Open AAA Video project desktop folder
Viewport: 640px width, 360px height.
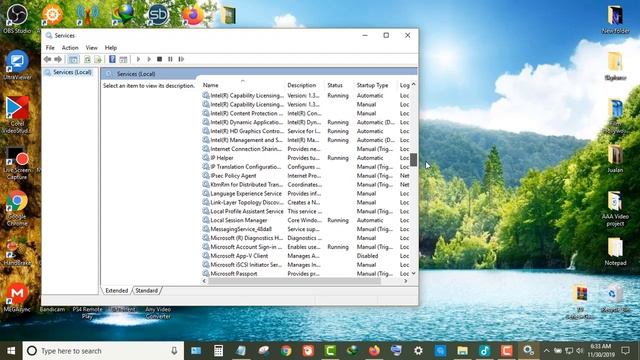[x=615, y=209]
